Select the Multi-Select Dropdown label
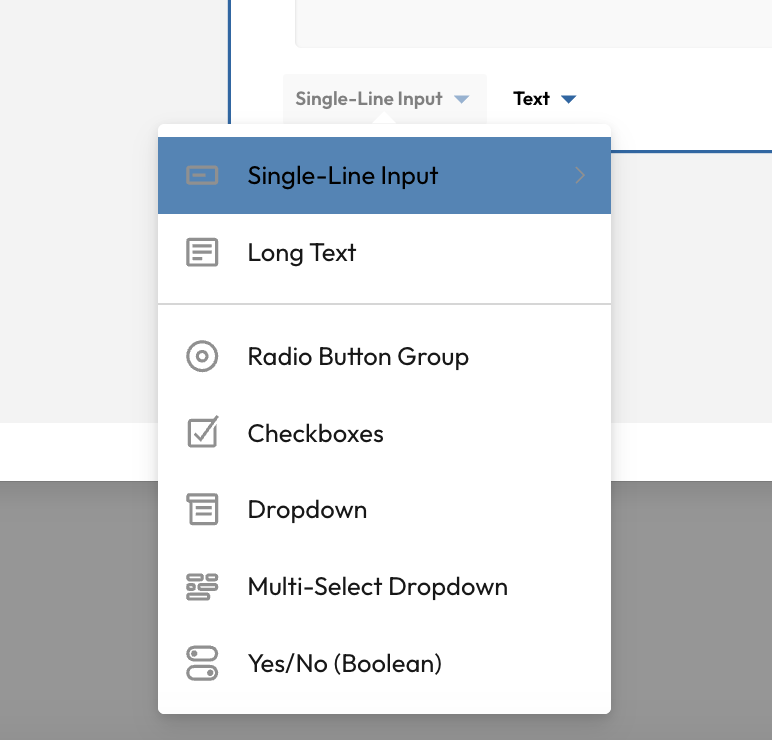772x740 pixels. point(378,587)
